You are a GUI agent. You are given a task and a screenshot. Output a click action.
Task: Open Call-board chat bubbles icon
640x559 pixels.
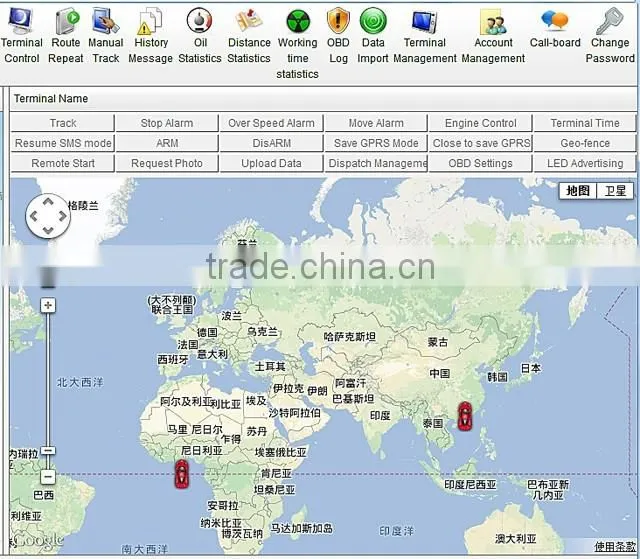click(555, 20)
